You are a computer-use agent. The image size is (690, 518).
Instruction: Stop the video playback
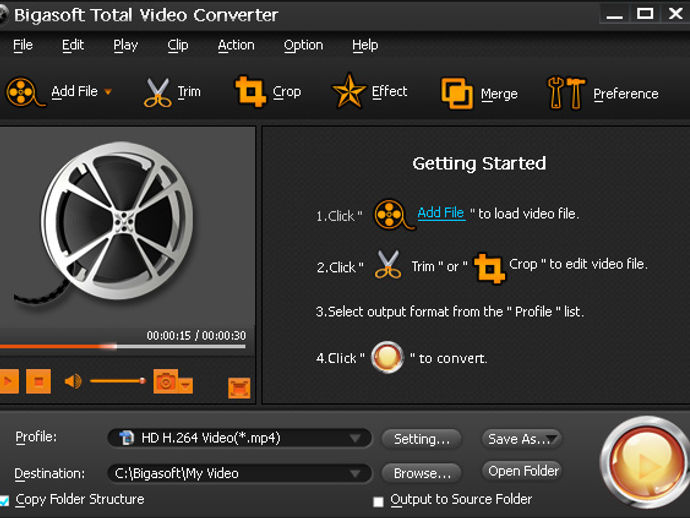(38, 381)
